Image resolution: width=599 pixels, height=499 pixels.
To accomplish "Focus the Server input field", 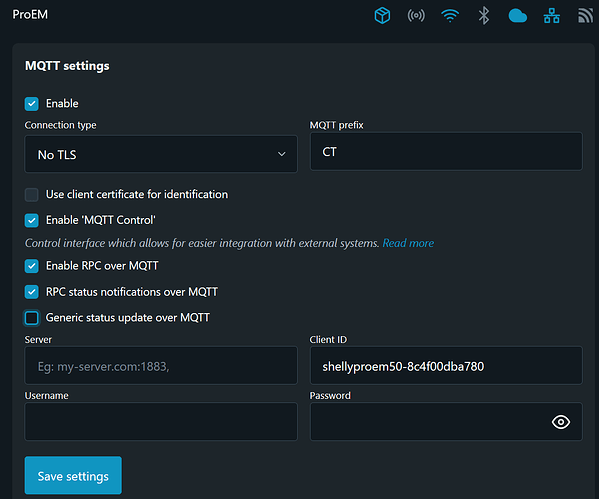I will pos(161,366).
